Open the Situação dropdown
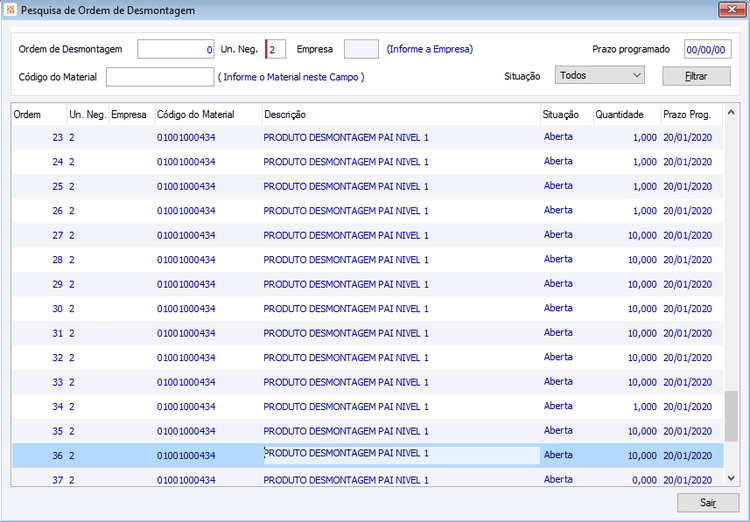750x522 pixels. 599,75
